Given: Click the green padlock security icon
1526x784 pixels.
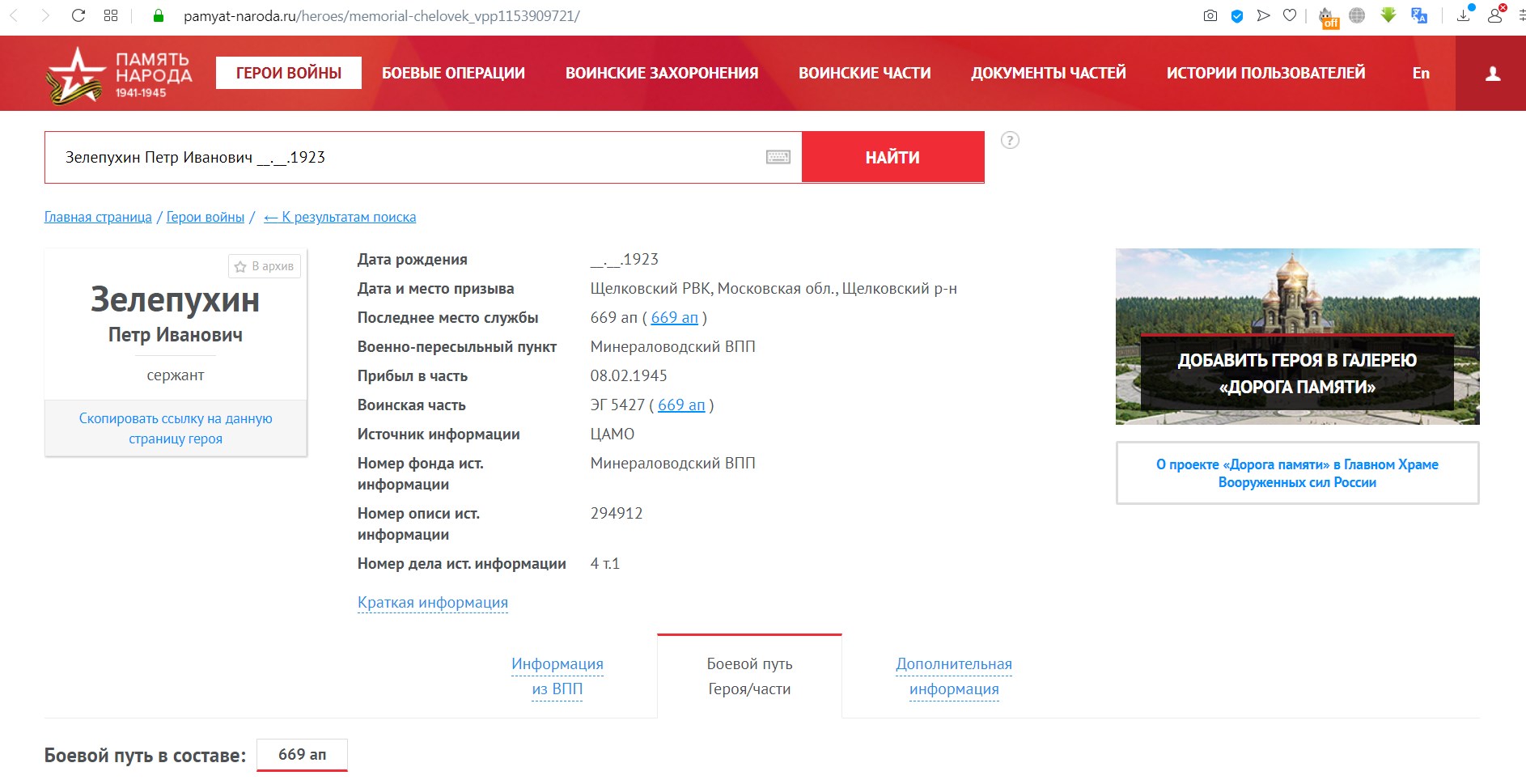Looking at the screenshot, I should [x=158, y=15].
